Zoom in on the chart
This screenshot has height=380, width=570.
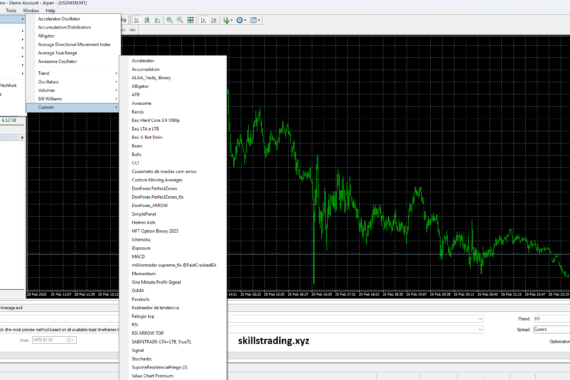(169, 20)
